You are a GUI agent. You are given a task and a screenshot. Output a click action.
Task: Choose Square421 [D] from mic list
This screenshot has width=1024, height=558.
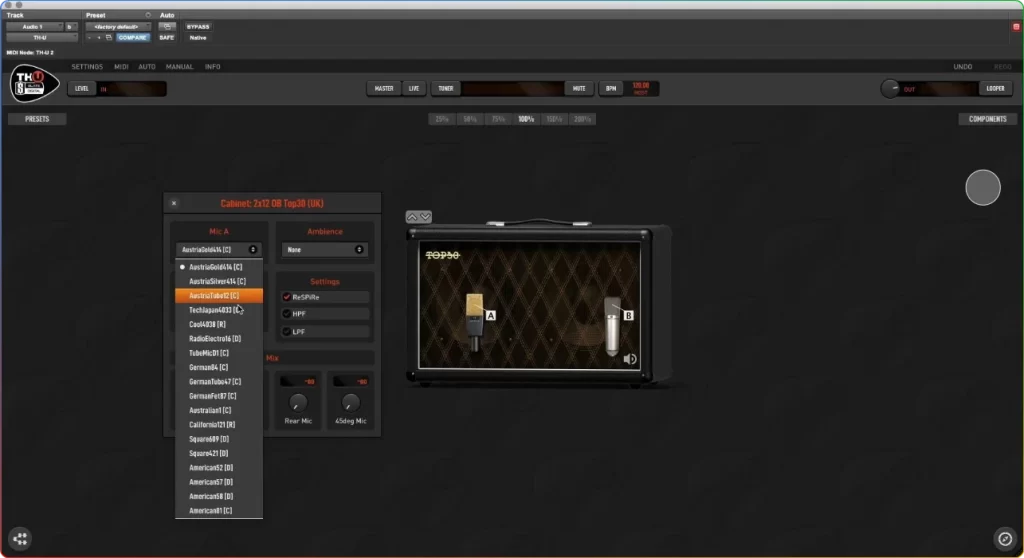[219, 454]
